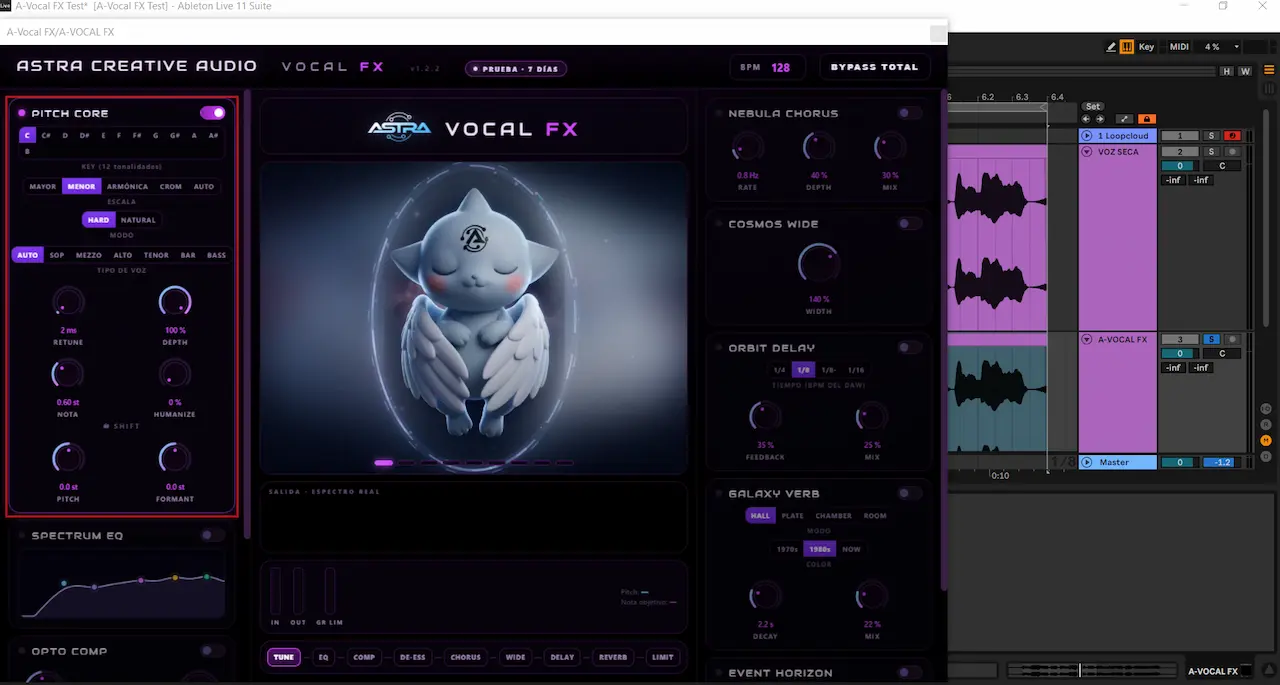Toggle the MIDI map mode button
Image resolution: width=1280 pixels, height=685 pixels.
(1180, 47)
